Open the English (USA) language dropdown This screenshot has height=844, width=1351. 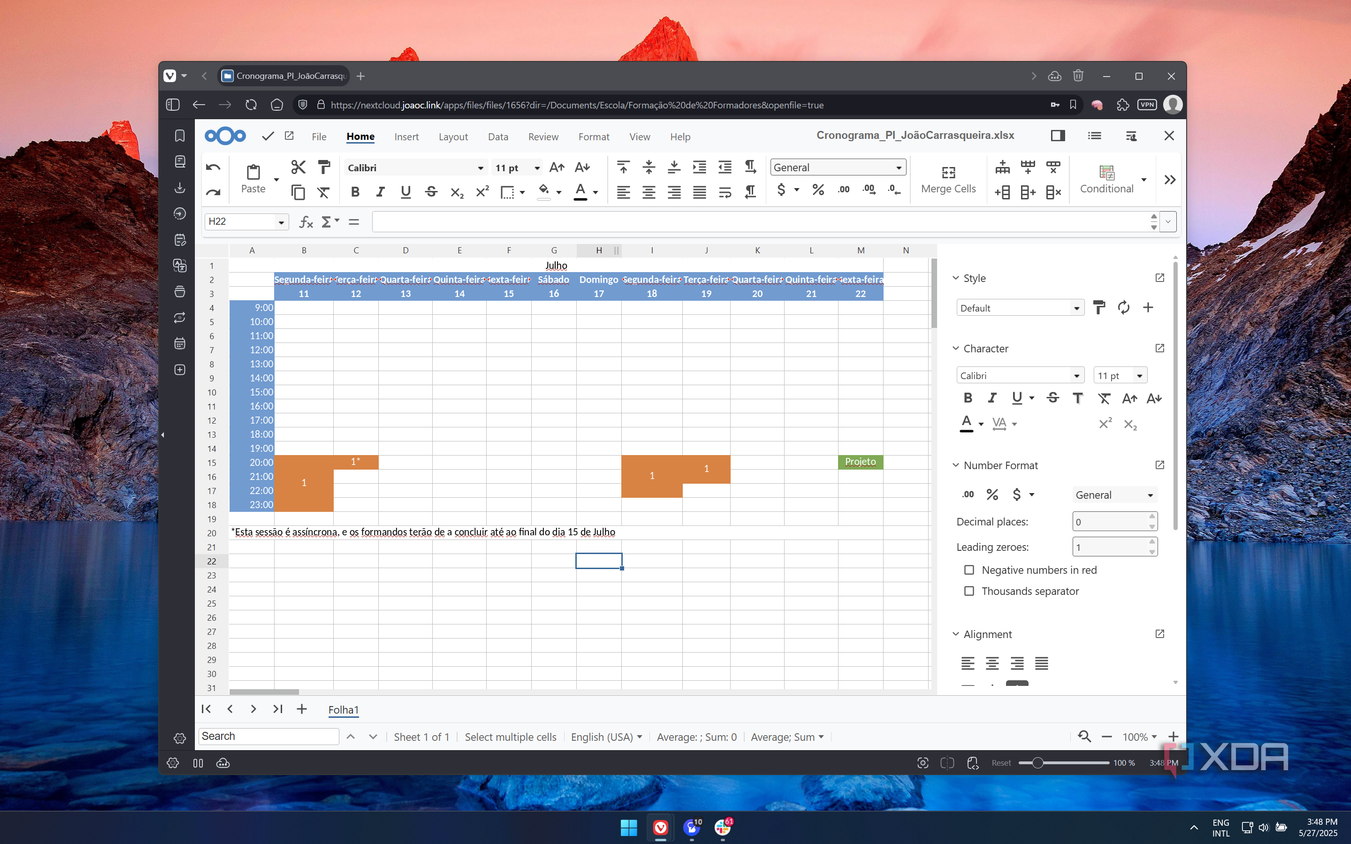[x=607, y=737]
